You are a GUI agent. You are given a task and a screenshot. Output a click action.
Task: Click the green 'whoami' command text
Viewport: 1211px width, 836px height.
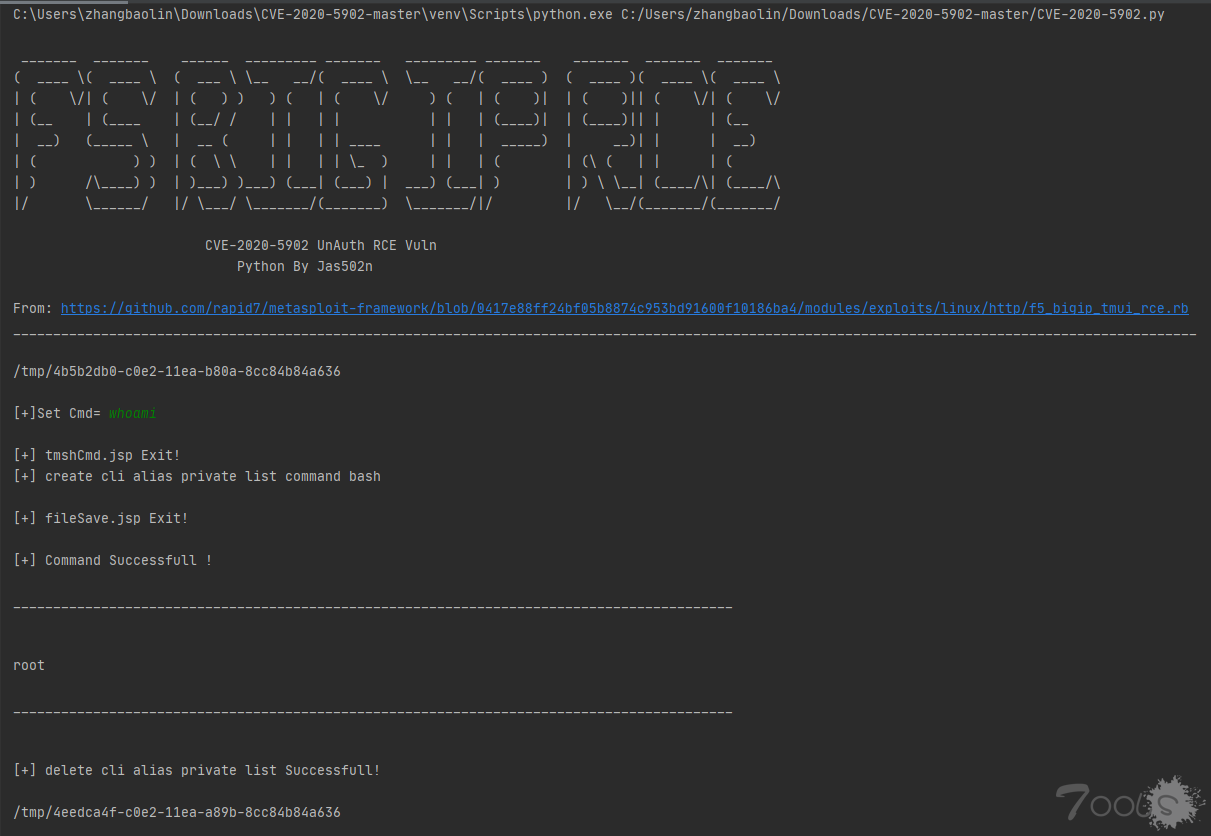point(133,414)
